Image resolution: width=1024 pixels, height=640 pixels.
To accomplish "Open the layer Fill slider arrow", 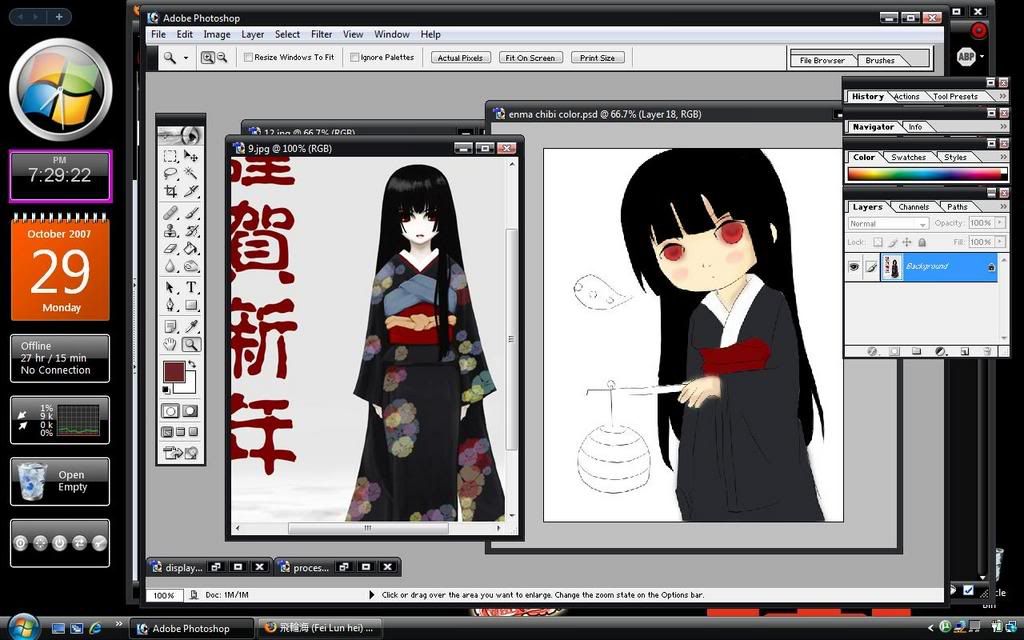I will pos(1000,242).
